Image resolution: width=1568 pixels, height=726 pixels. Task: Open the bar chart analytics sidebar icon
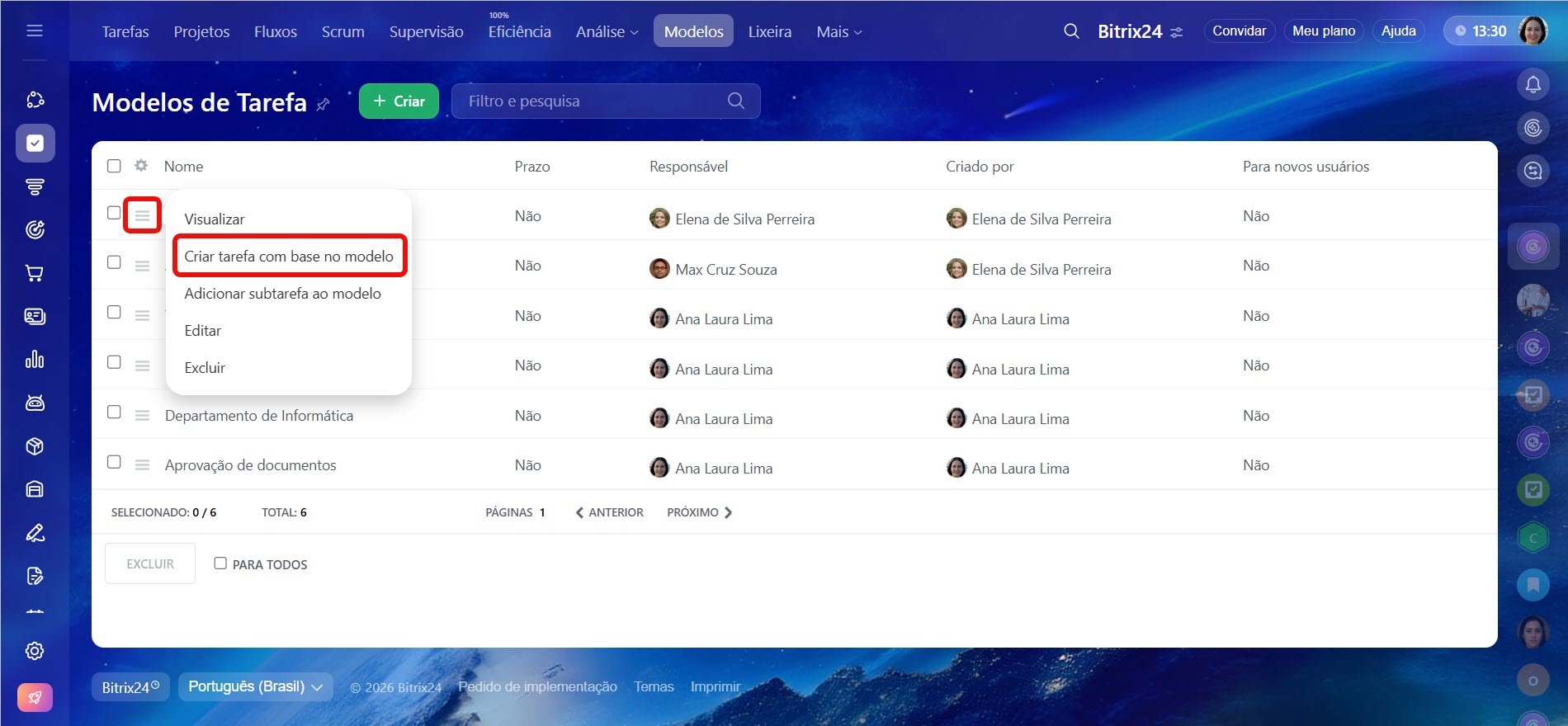(x=35, y=360)
